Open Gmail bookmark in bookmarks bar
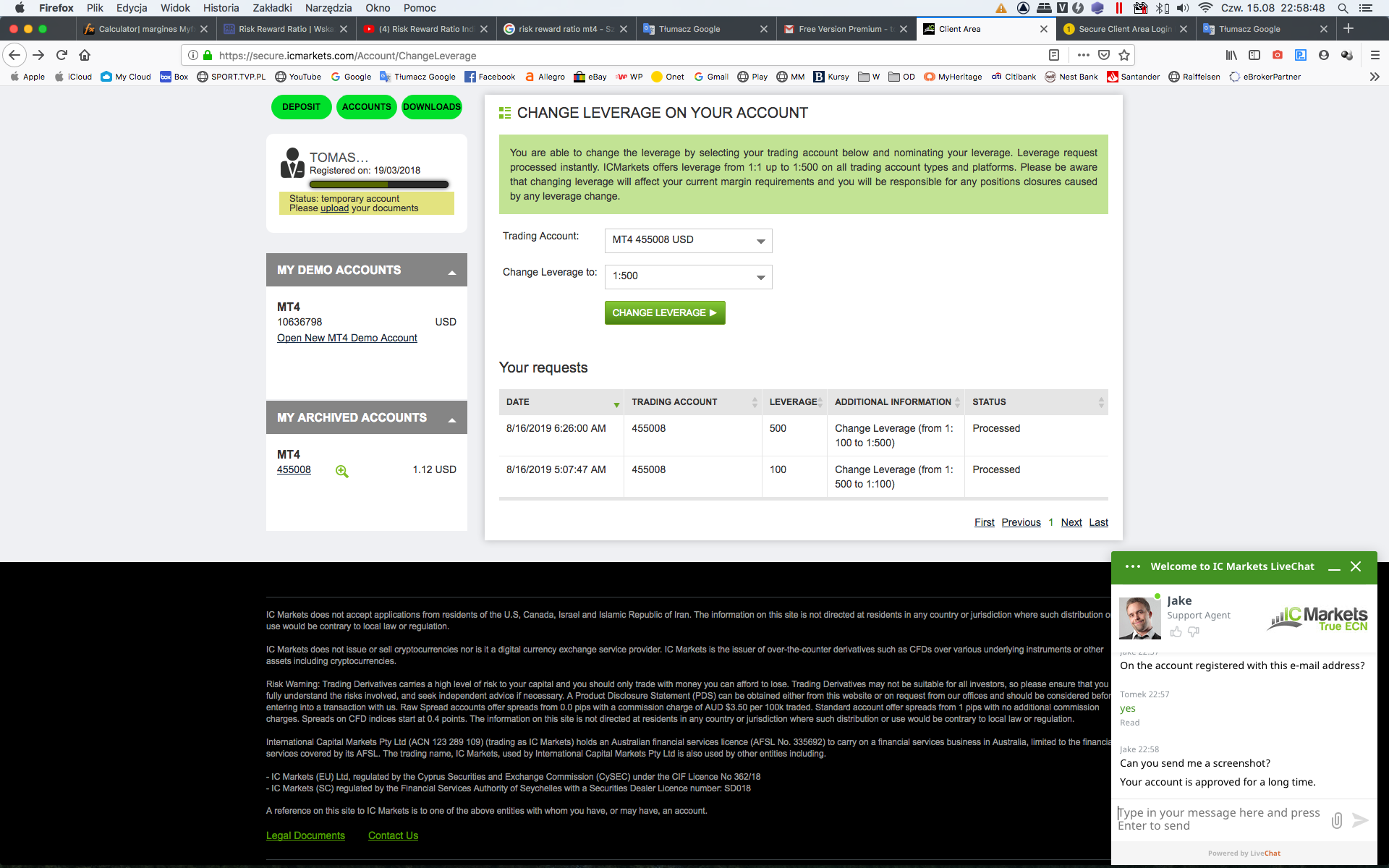 point(711,77)
